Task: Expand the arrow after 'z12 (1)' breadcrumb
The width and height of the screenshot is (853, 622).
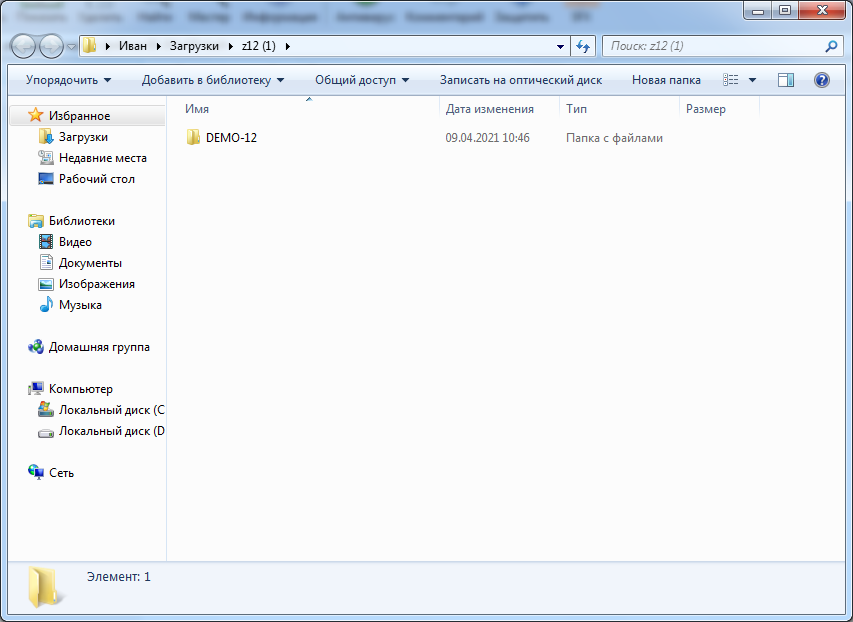Action: [x=288, y=46]
